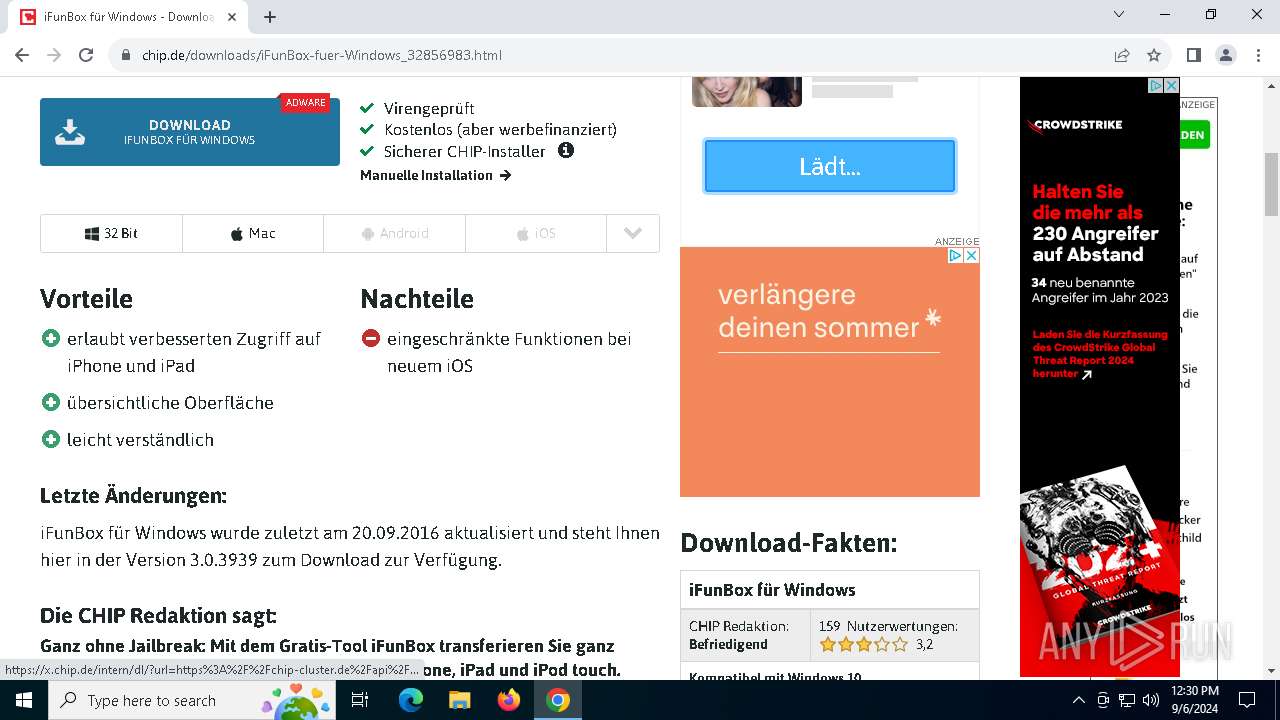Click the Lädt... blue button
Screen dimensions: 1280x720
pos(830,166)
